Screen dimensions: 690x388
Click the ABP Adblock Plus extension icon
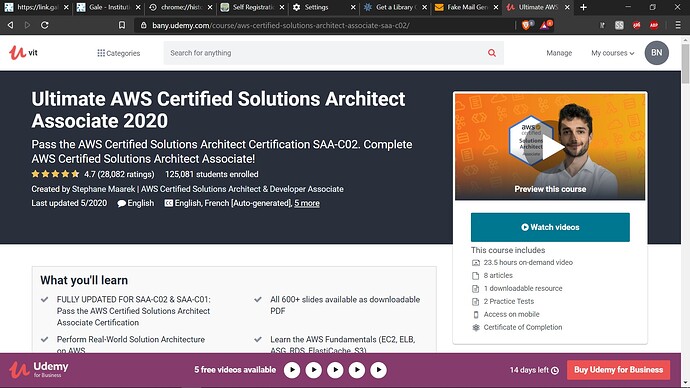pos(654,25)
